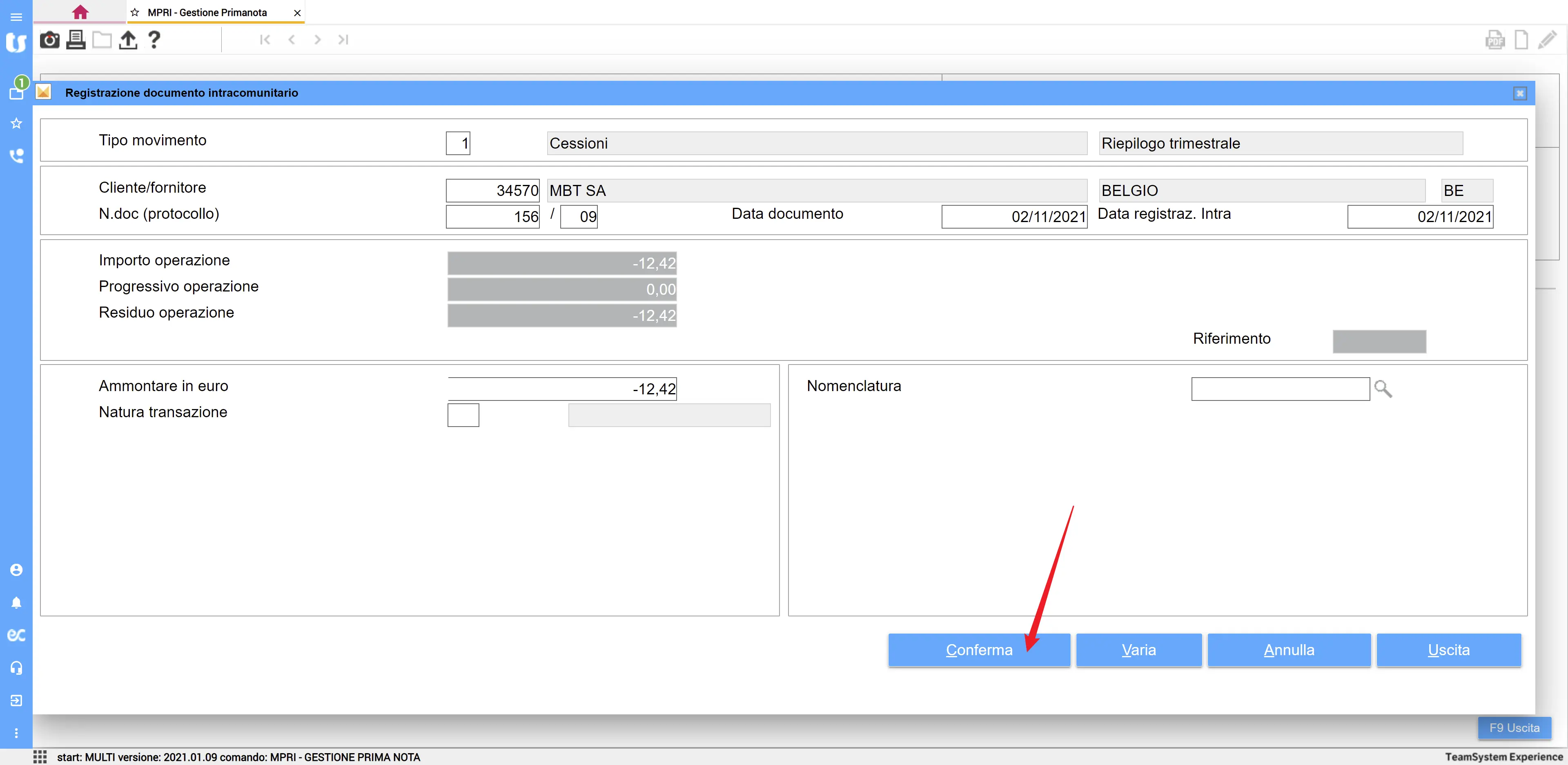
Task: Open the home tab icon
Action: [80, 12]
